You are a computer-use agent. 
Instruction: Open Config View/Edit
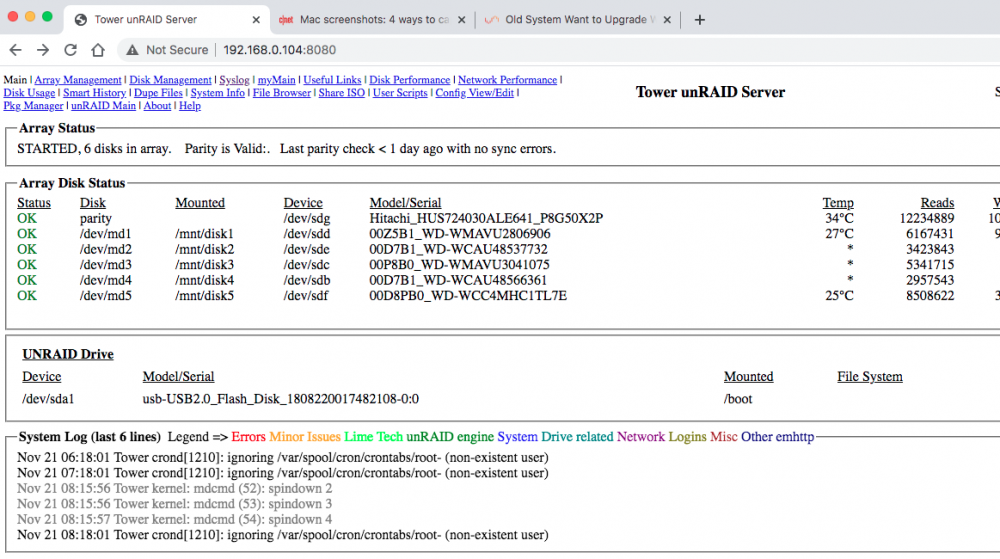(x=474, y=92)
